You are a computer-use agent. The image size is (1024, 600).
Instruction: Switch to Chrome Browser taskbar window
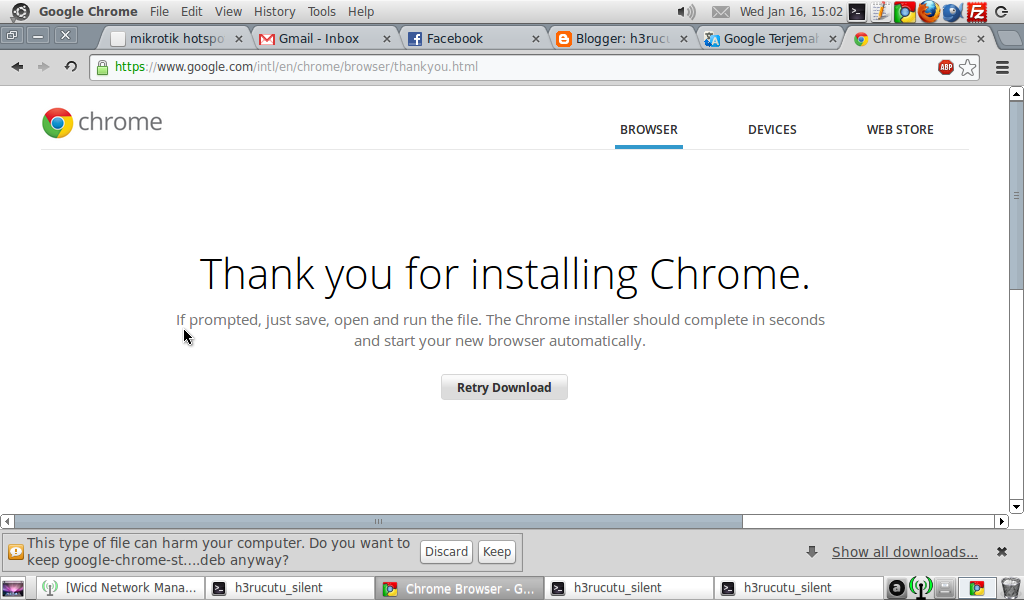(460, 588)
